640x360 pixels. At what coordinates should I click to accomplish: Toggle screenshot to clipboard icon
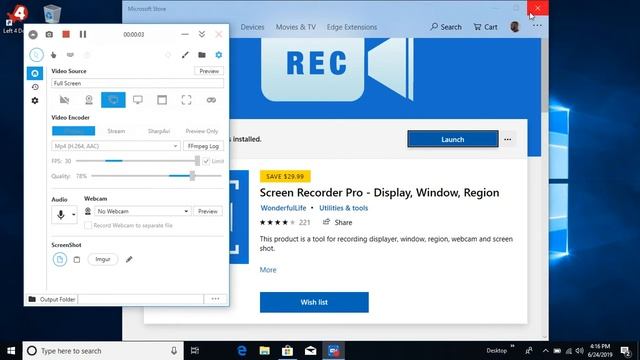point(77,260)
